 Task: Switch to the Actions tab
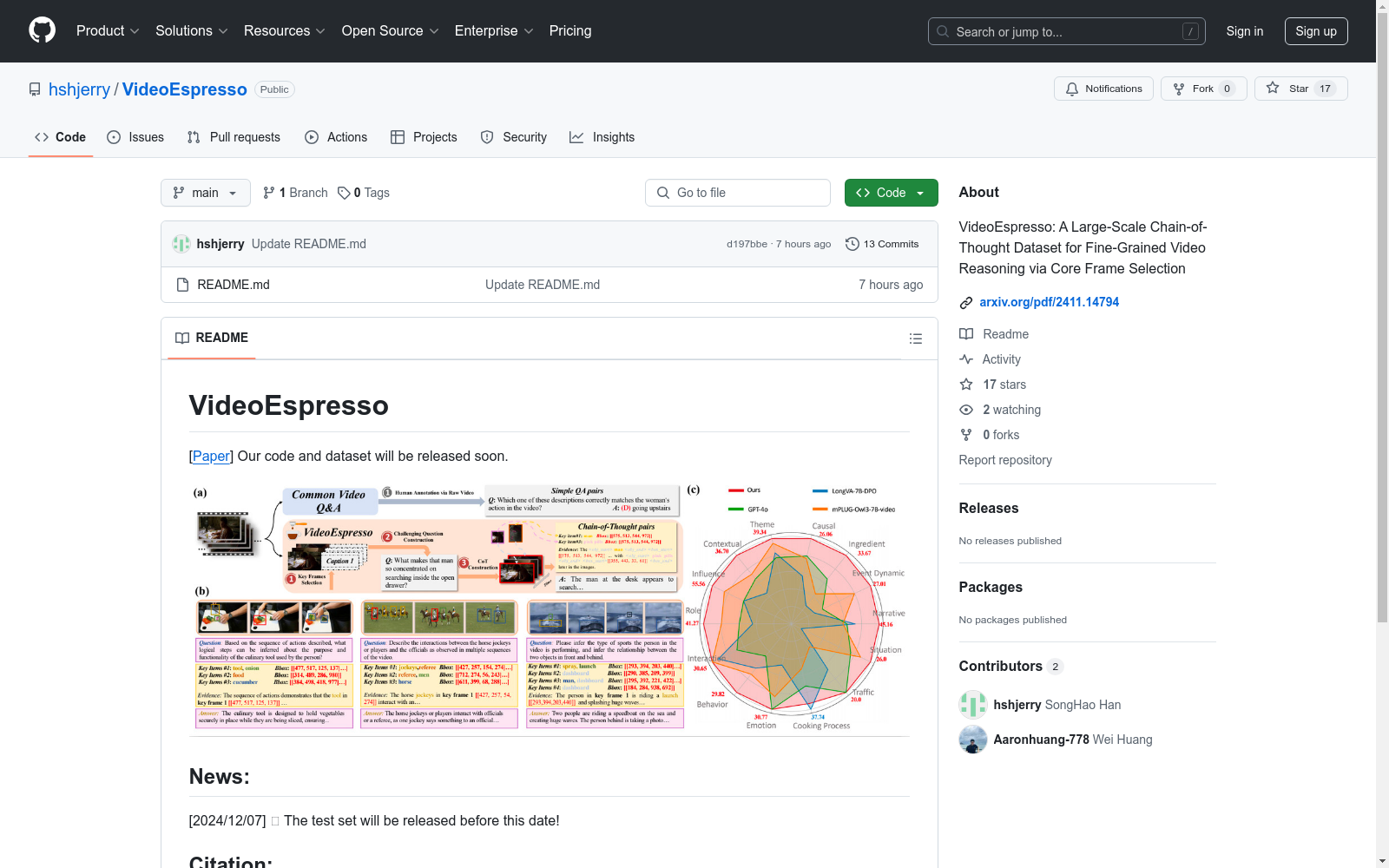[x=336, y=137]
